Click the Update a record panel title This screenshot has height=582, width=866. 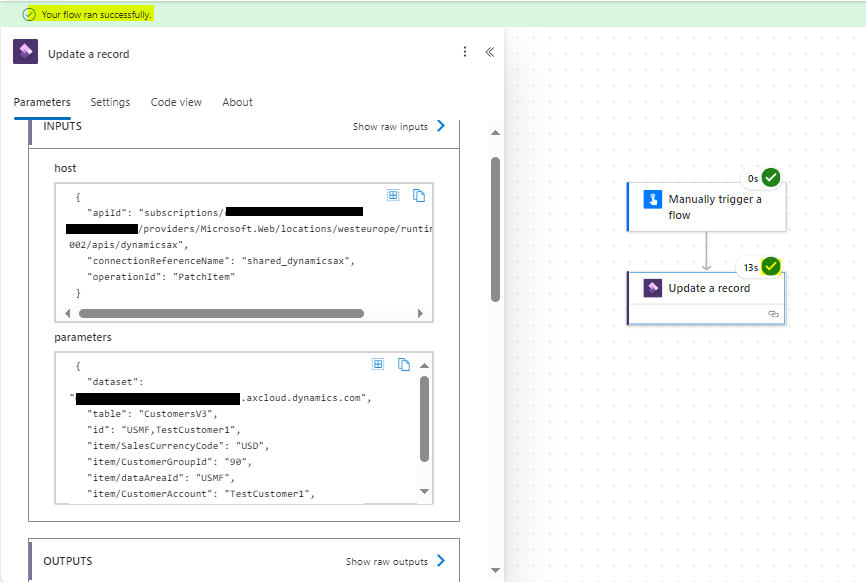click(x=88, y=54)
